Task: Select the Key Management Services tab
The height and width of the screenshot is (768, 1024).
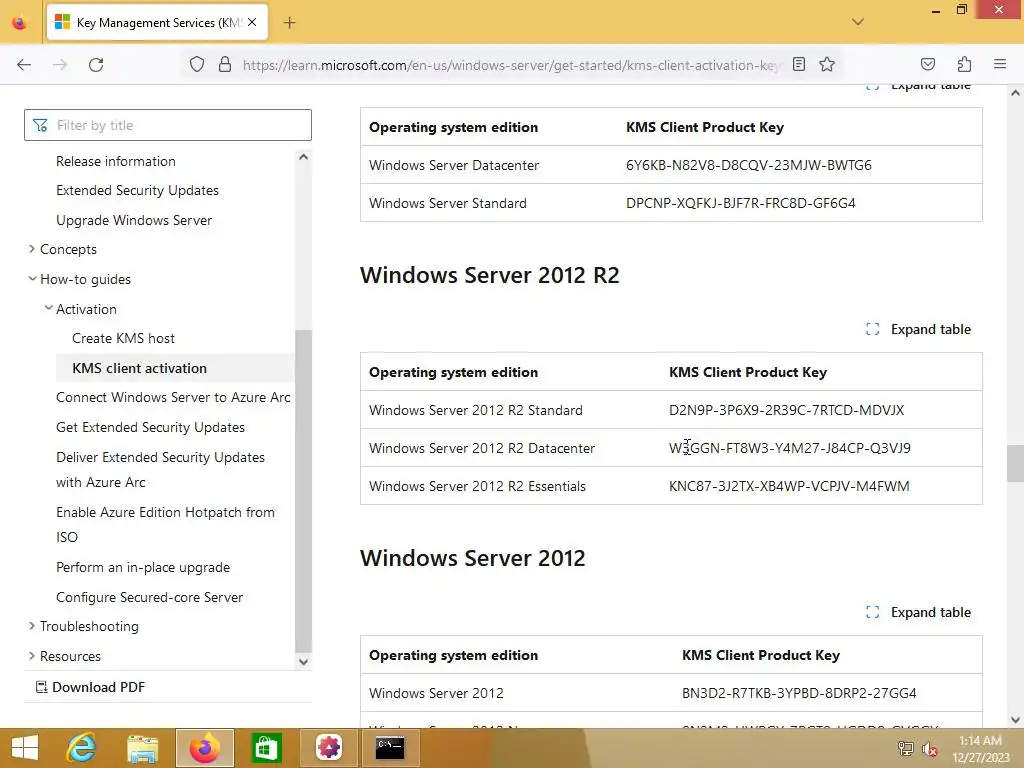Action: (157, 23)
